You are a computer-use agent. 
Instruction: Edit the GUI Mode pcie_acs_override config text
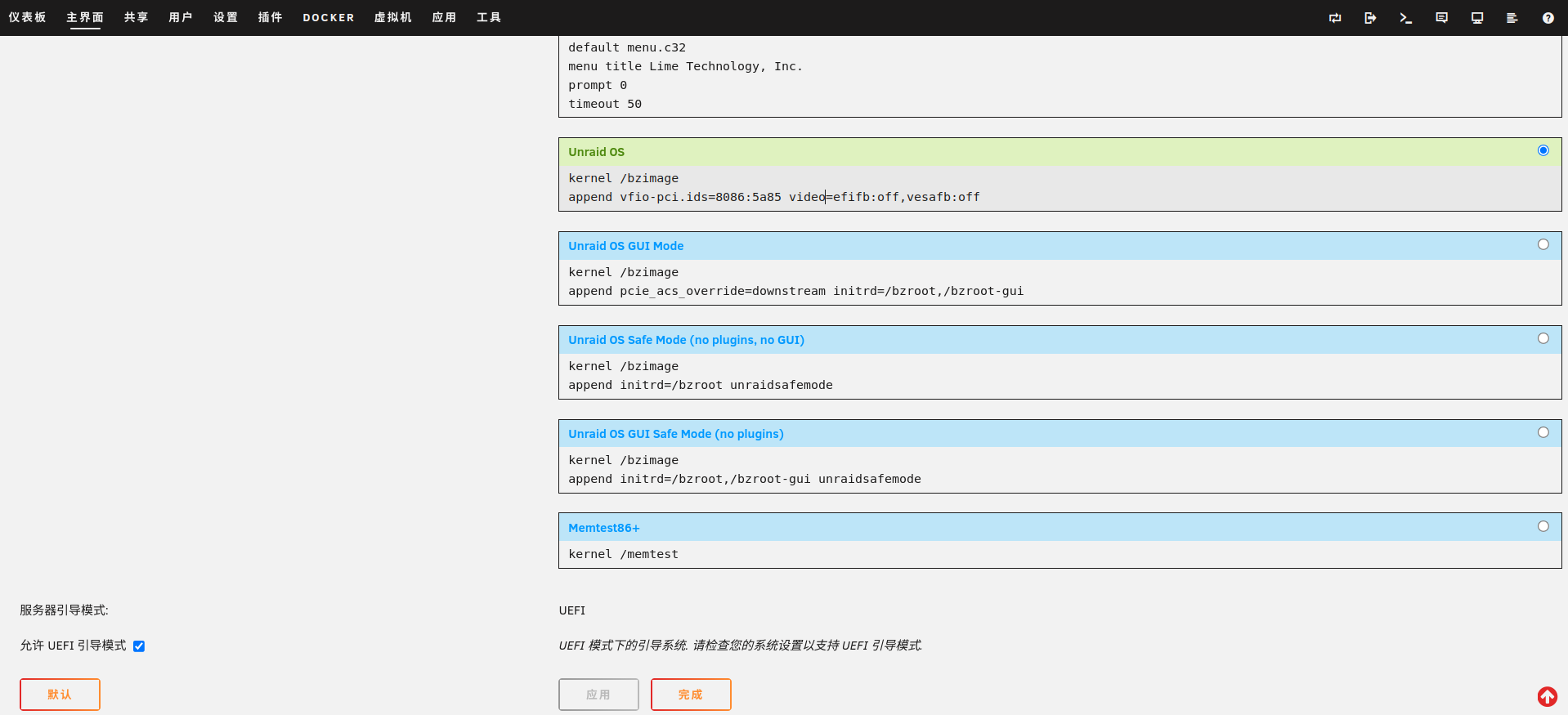(x=1060, y=282)
